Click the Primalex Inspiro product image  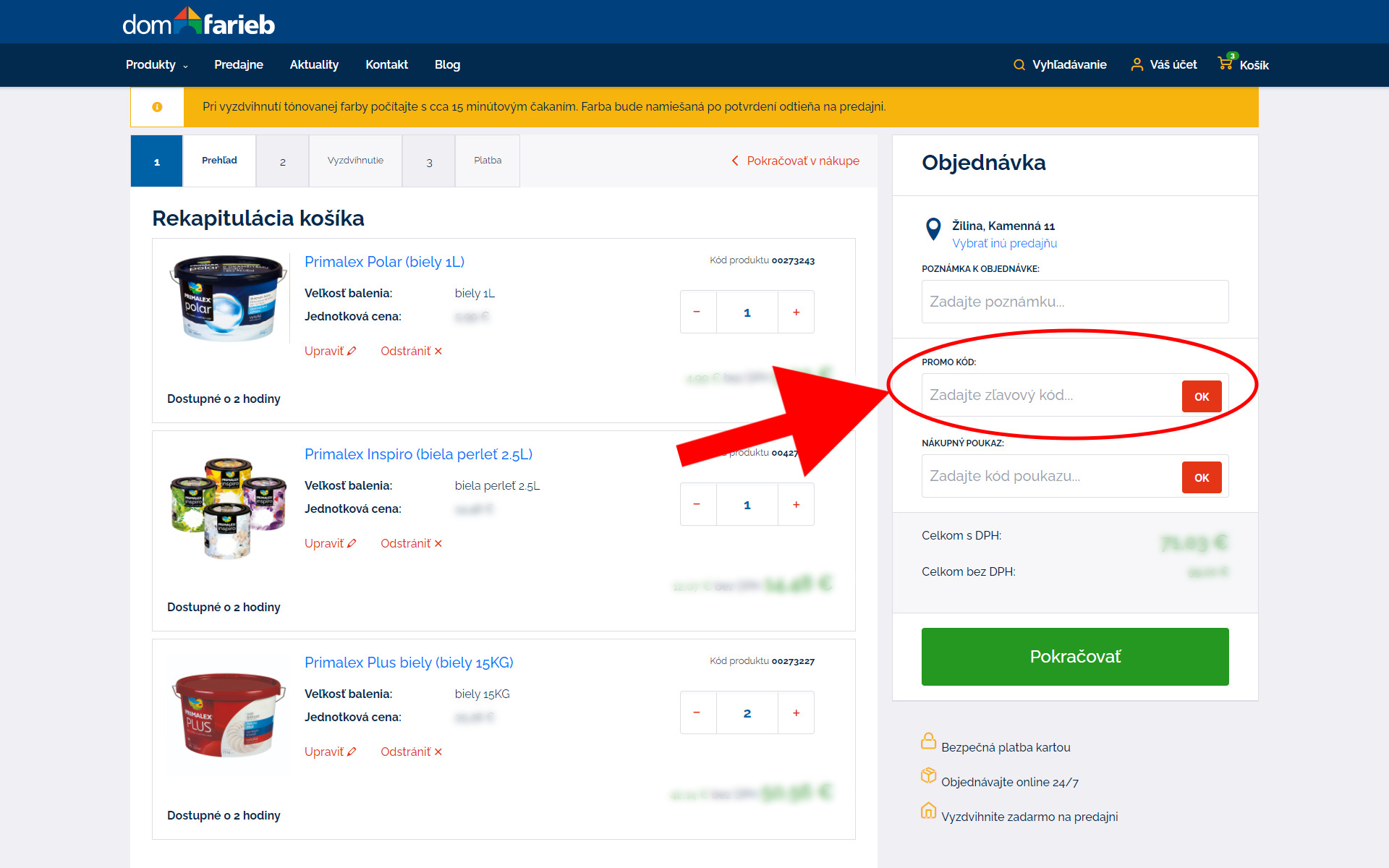point(228,508)
